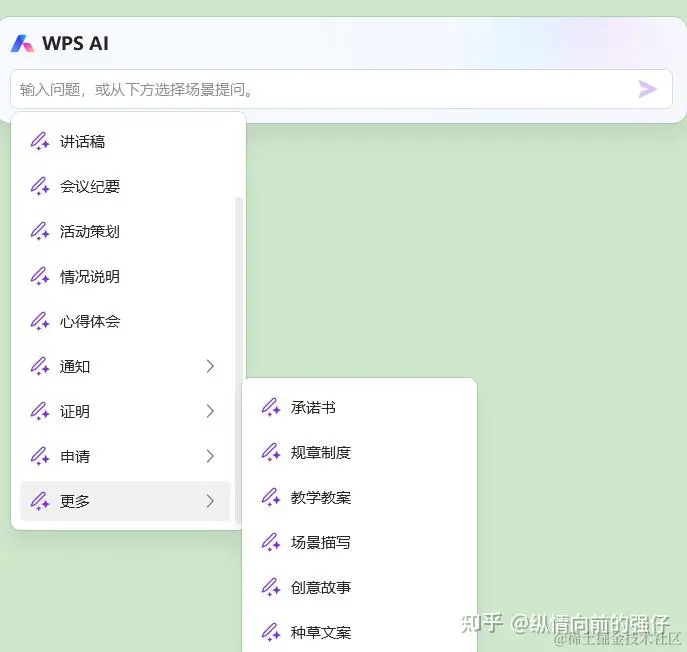Choose 教学教案 in the submenu
Viewport: 687px width, 652px height.
coord(359,497)
